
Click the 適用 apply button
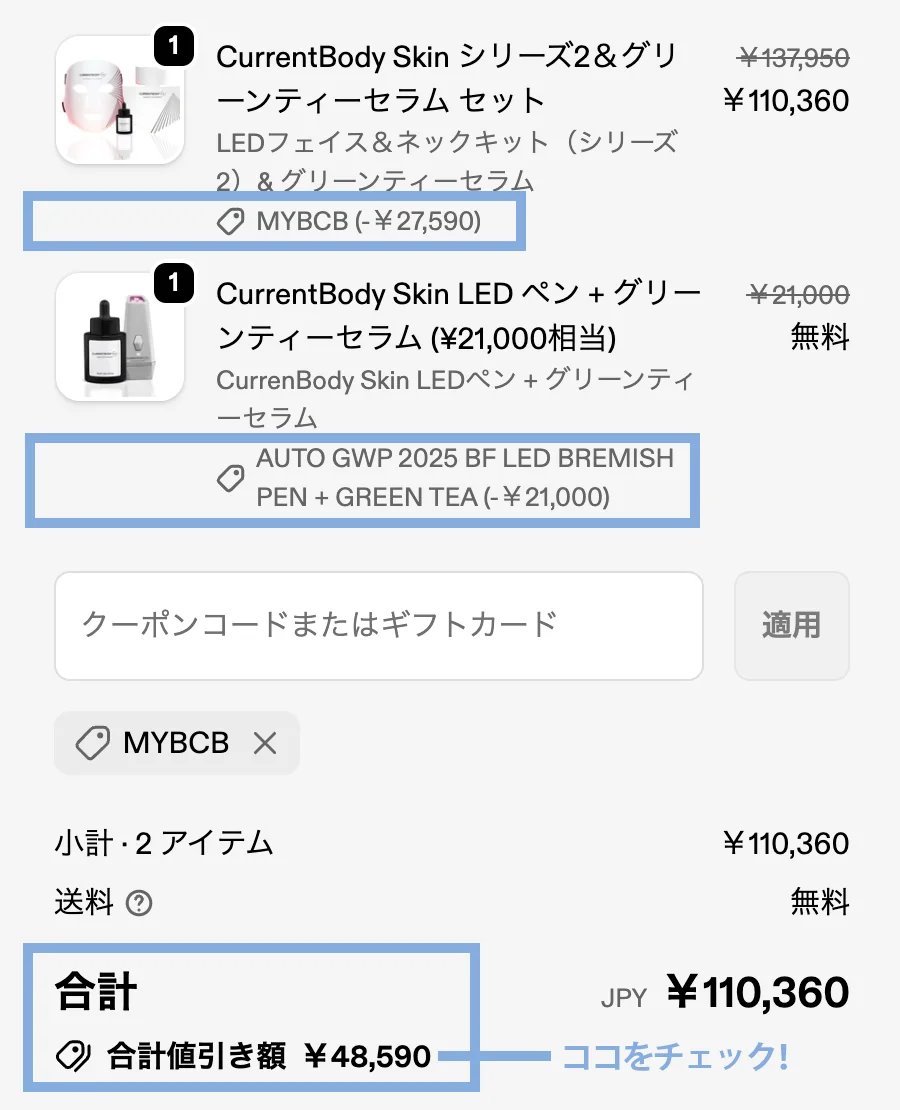pos(791,626)
